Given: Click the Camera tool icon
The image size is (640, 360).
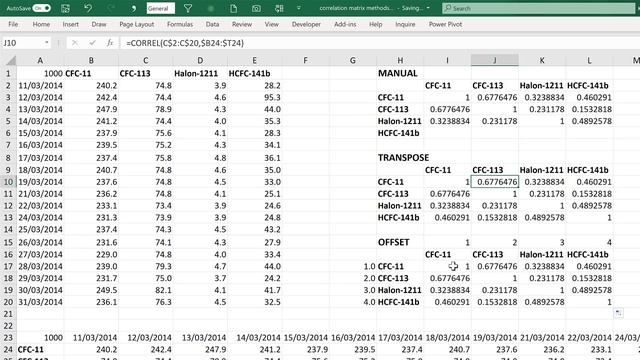Looking at the screenshot, I should [256, 8].
